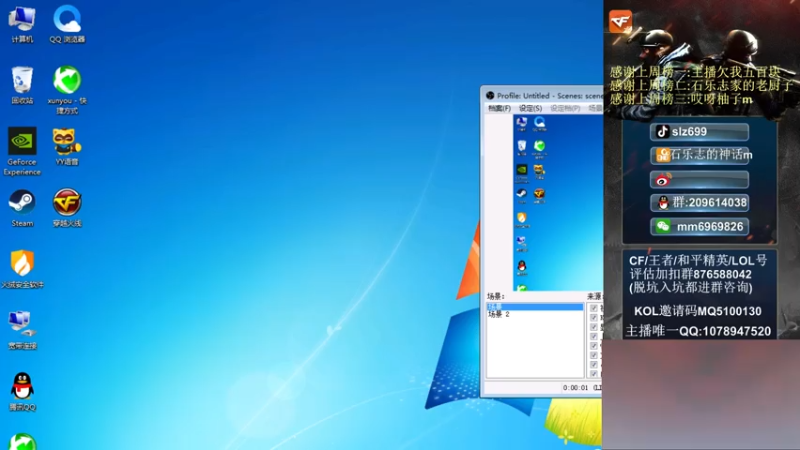800x450 pixels.
Task: Open 火绒安全软件 security icon
Action: (x=22, y=269)
